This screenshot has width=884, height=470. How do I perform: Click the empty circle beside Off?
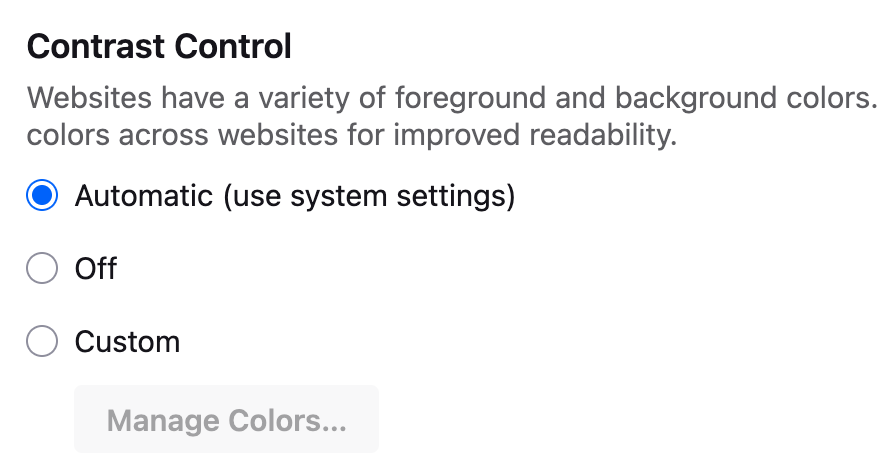click(42, 269)
